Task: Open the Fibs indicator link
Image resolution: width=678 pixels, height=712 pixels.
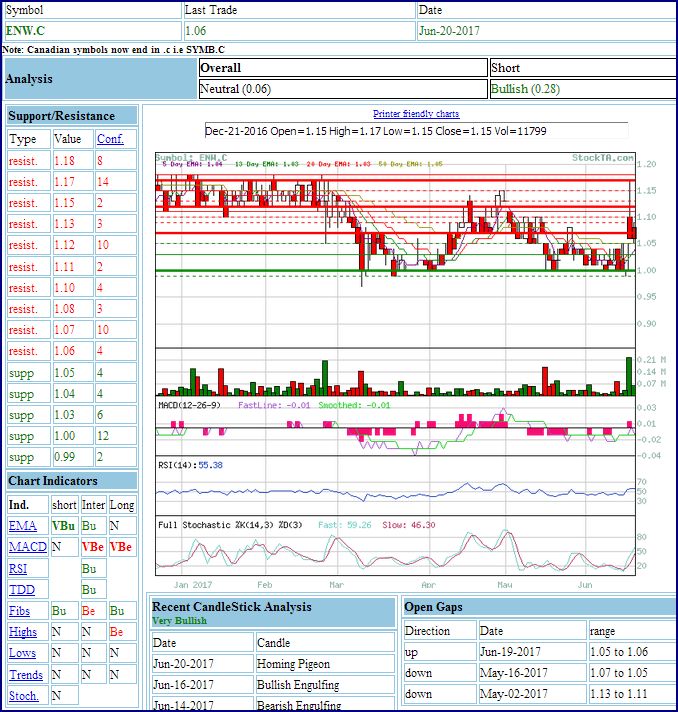Action: [20, 611]
